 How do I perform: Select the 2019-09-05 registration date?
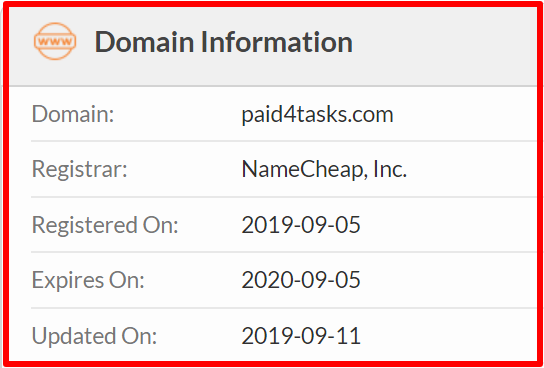pyautogui.click(x=301, y=225)
